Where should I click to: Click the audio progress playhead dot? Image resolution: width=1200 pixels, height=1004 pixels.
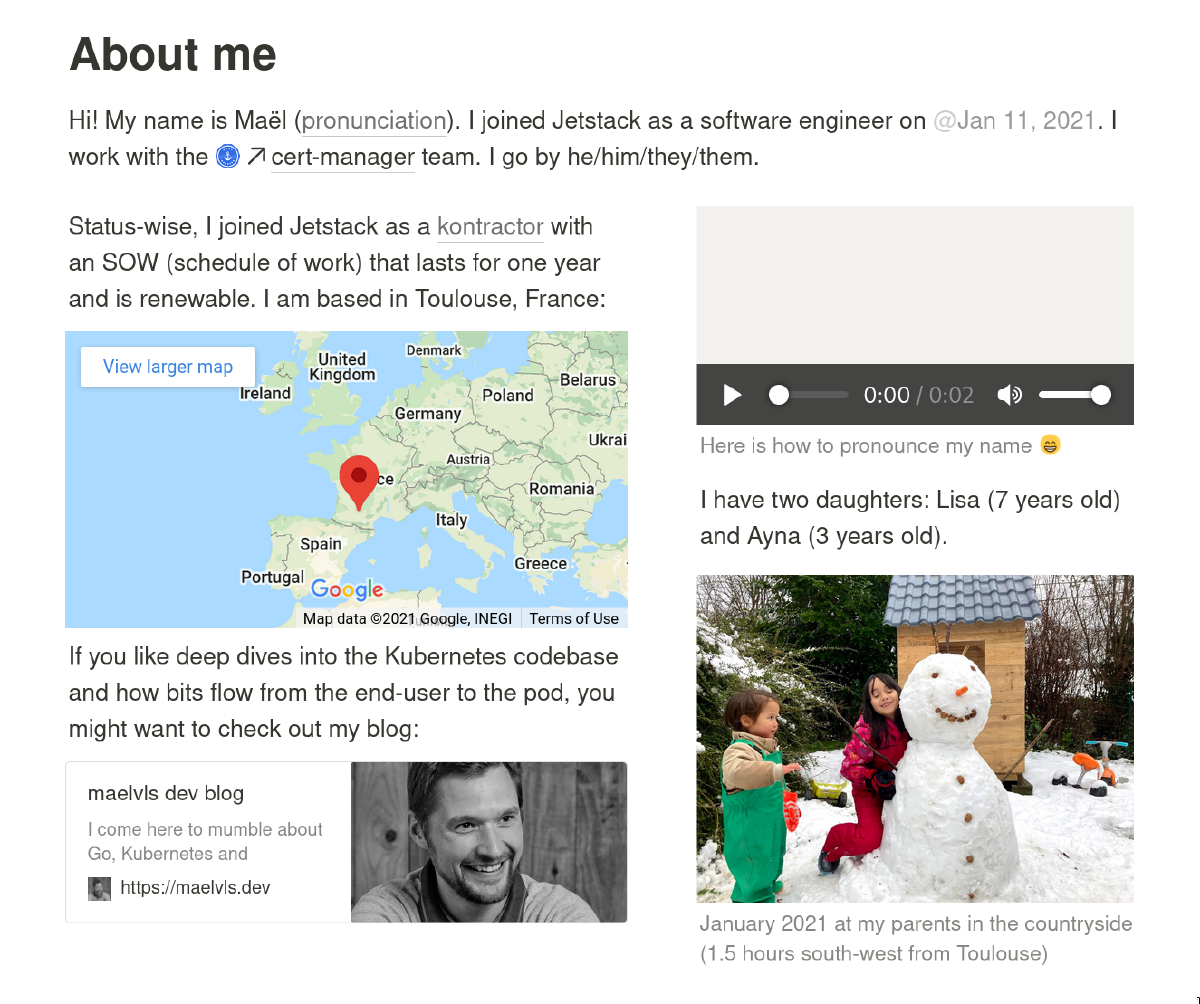click(778, 395)
